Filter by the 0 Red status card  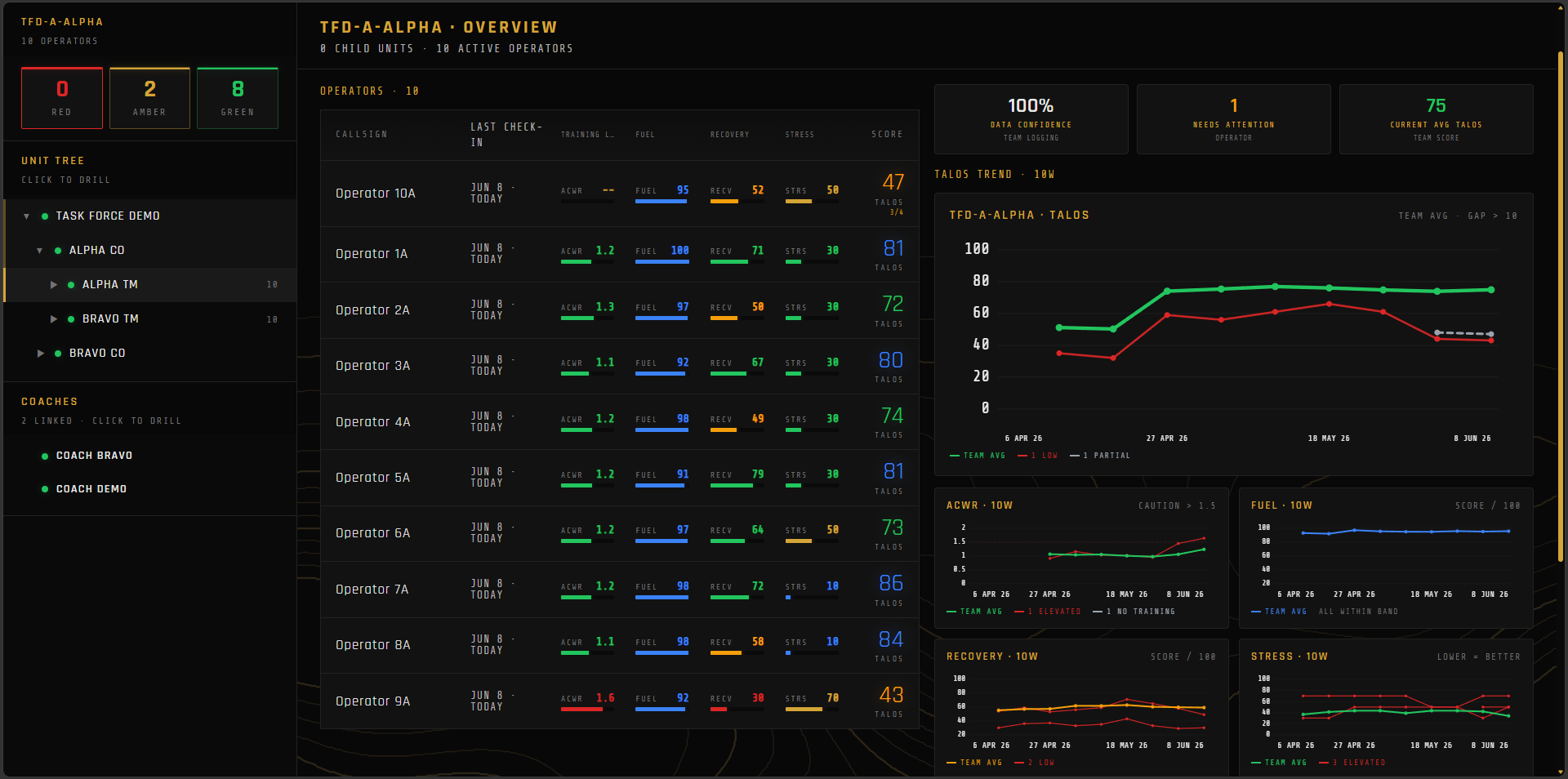pos(62,98)
